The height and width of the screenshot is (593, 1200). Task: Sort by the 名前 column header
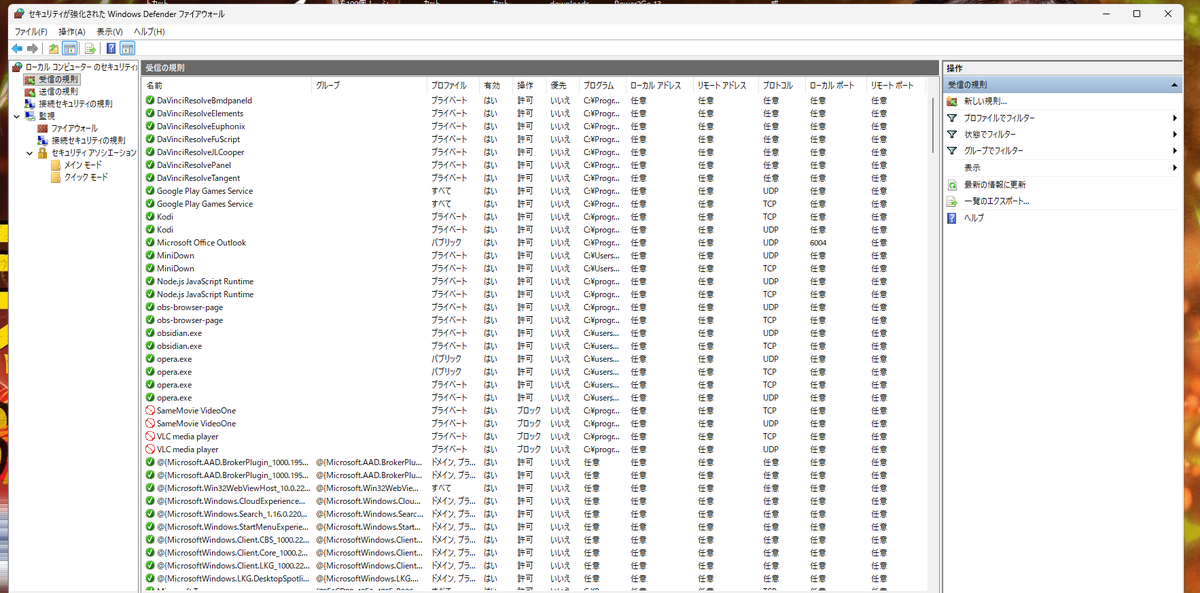click(227, 86)
